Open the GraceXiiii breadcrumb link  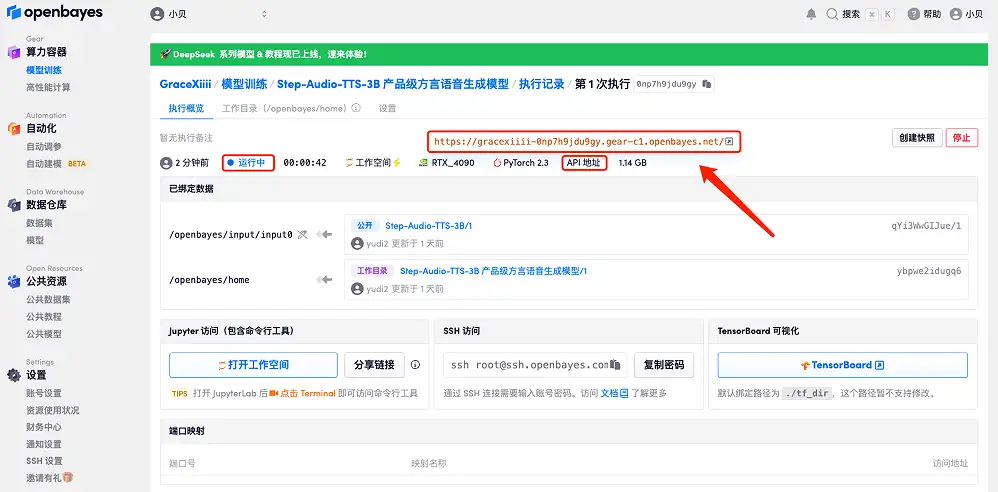pyautogui.click(x=185, y=84)
